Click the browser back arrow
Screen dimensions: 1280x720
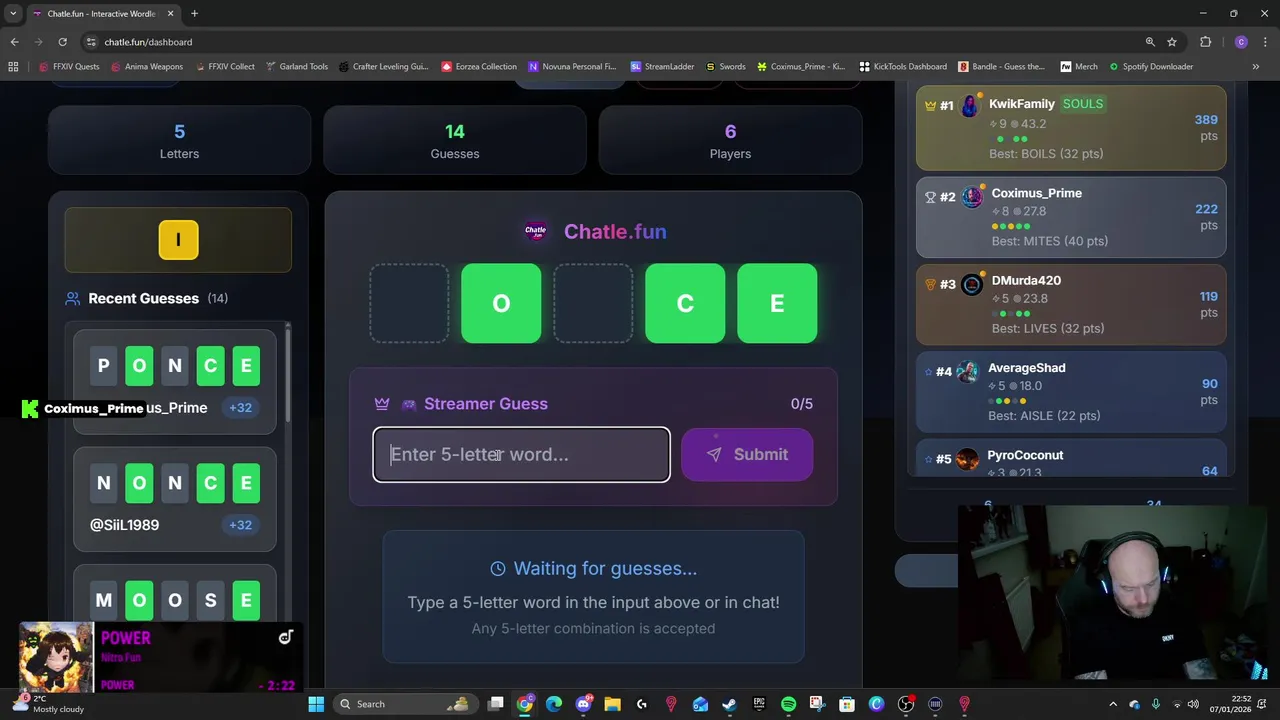14,42
